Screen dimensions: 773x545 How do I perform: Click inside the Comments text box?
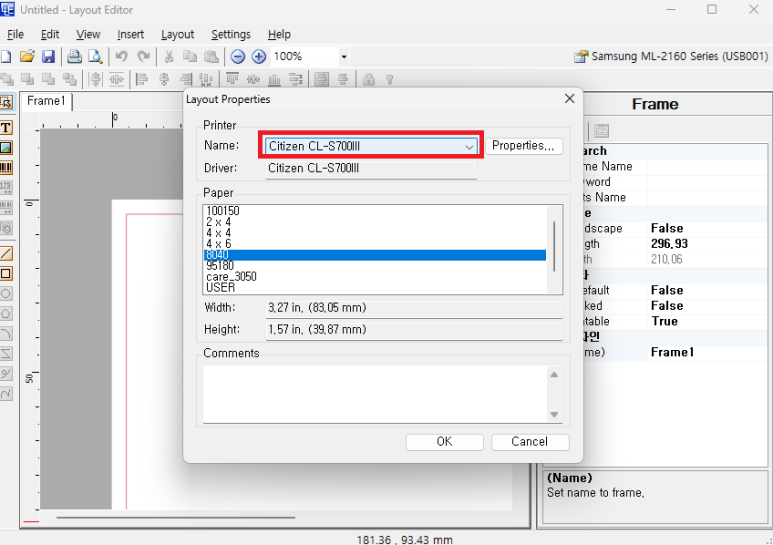[375, 394]
